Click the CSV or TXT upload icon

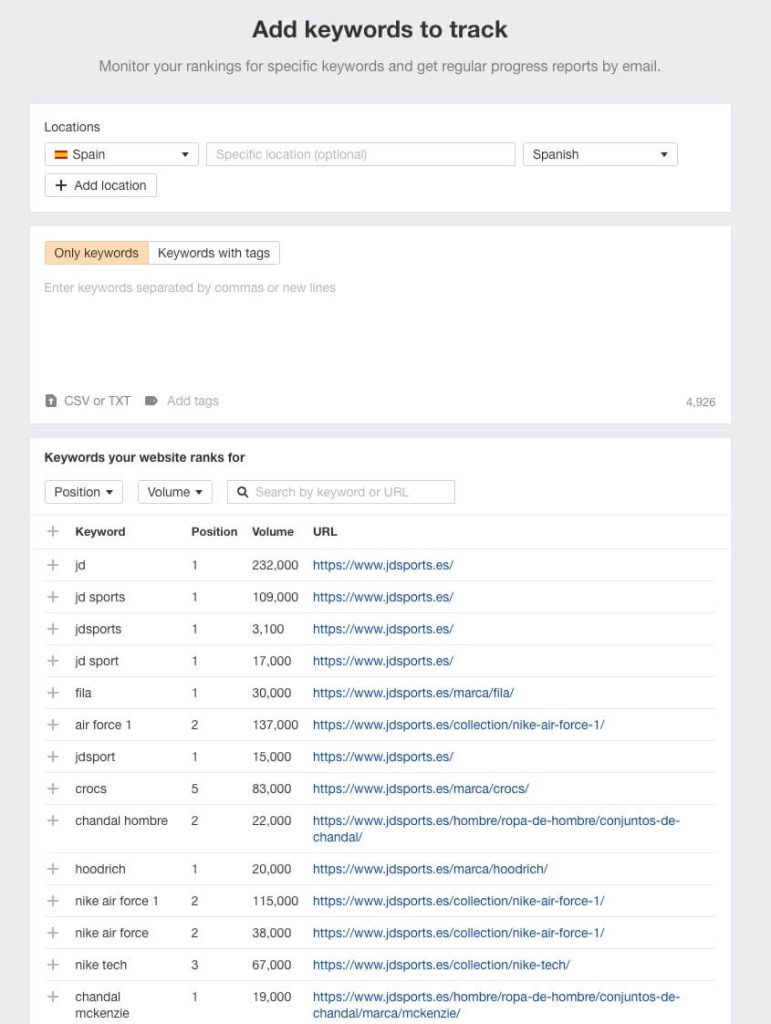tap(51, 401)
